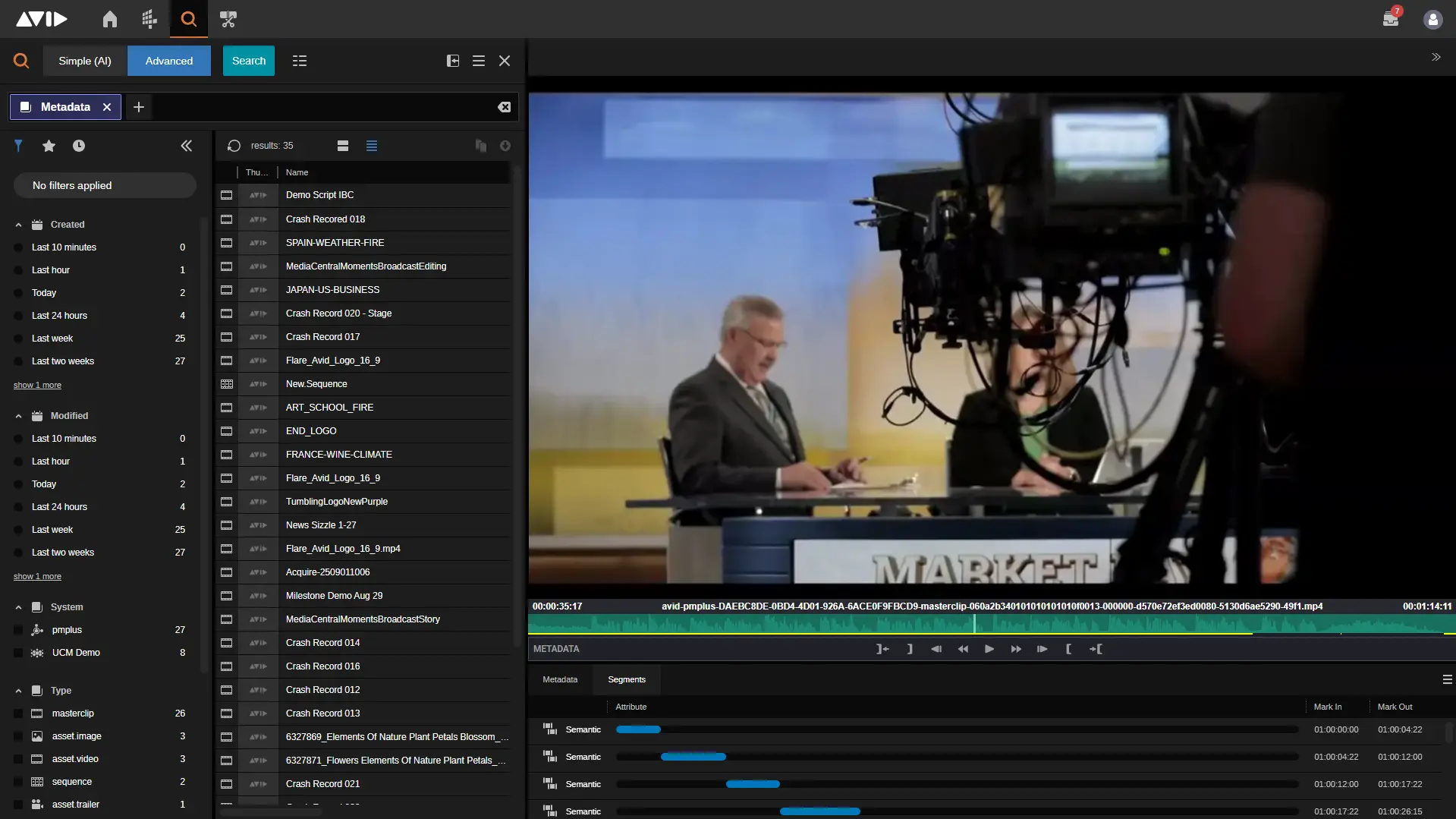1456x819 pixels.
Task: Enable the Last week created filter
Action: coord(18,339)
